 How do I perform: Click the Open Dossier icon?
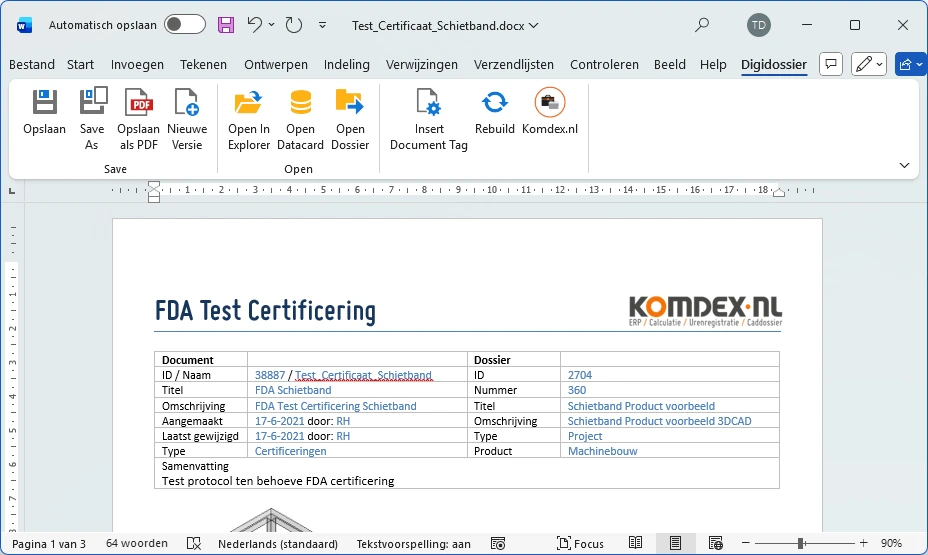tap(350, 102)
